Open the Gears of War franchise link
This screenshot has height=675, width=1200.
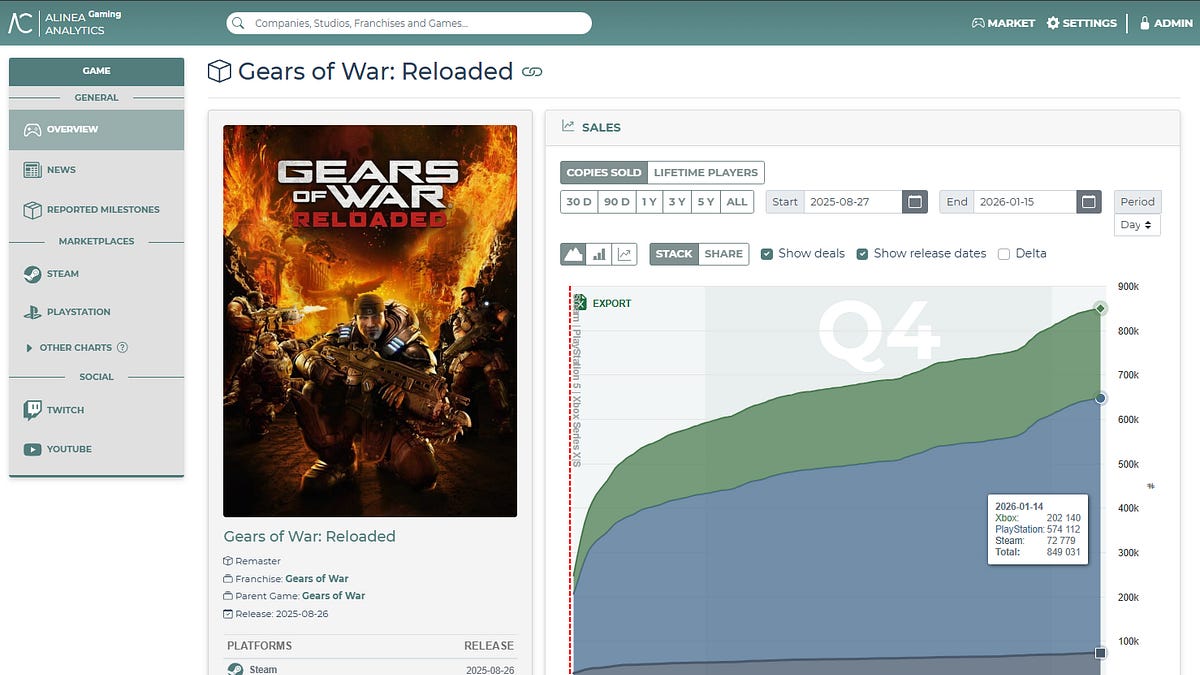pyautogui.click(x=317, y=579)
